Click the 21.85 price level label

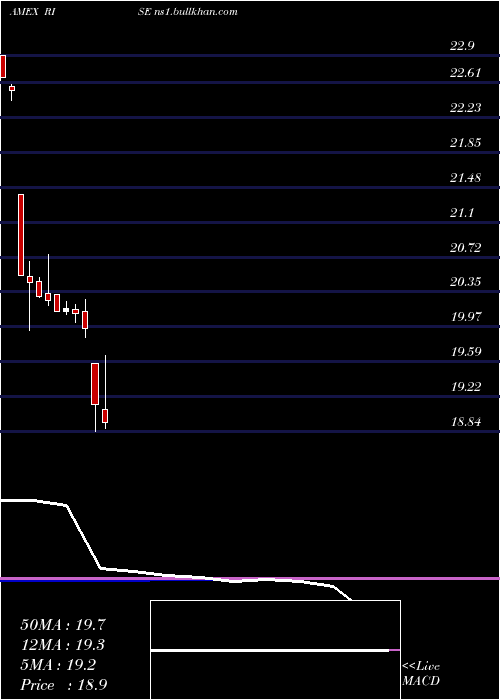pos(465,142)
